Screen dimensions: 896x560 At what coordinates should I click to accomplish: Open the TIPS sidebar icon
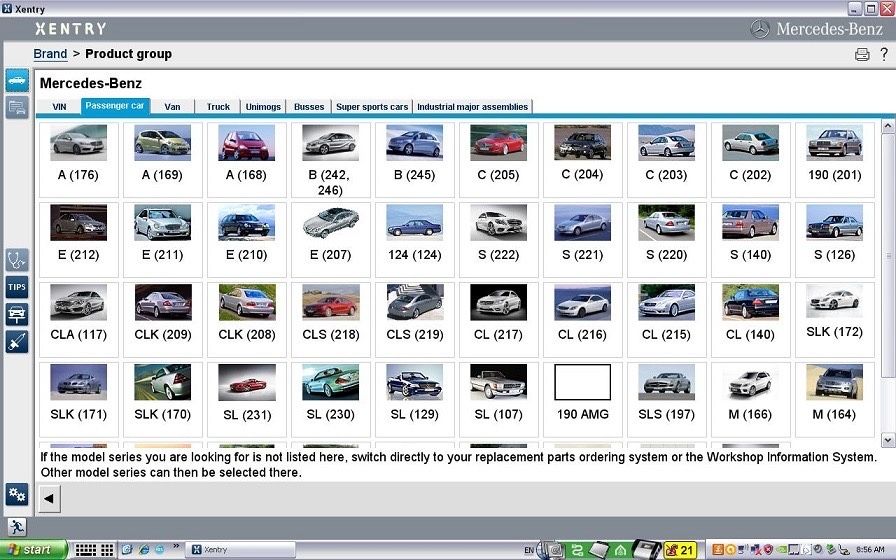click(17, 287)
